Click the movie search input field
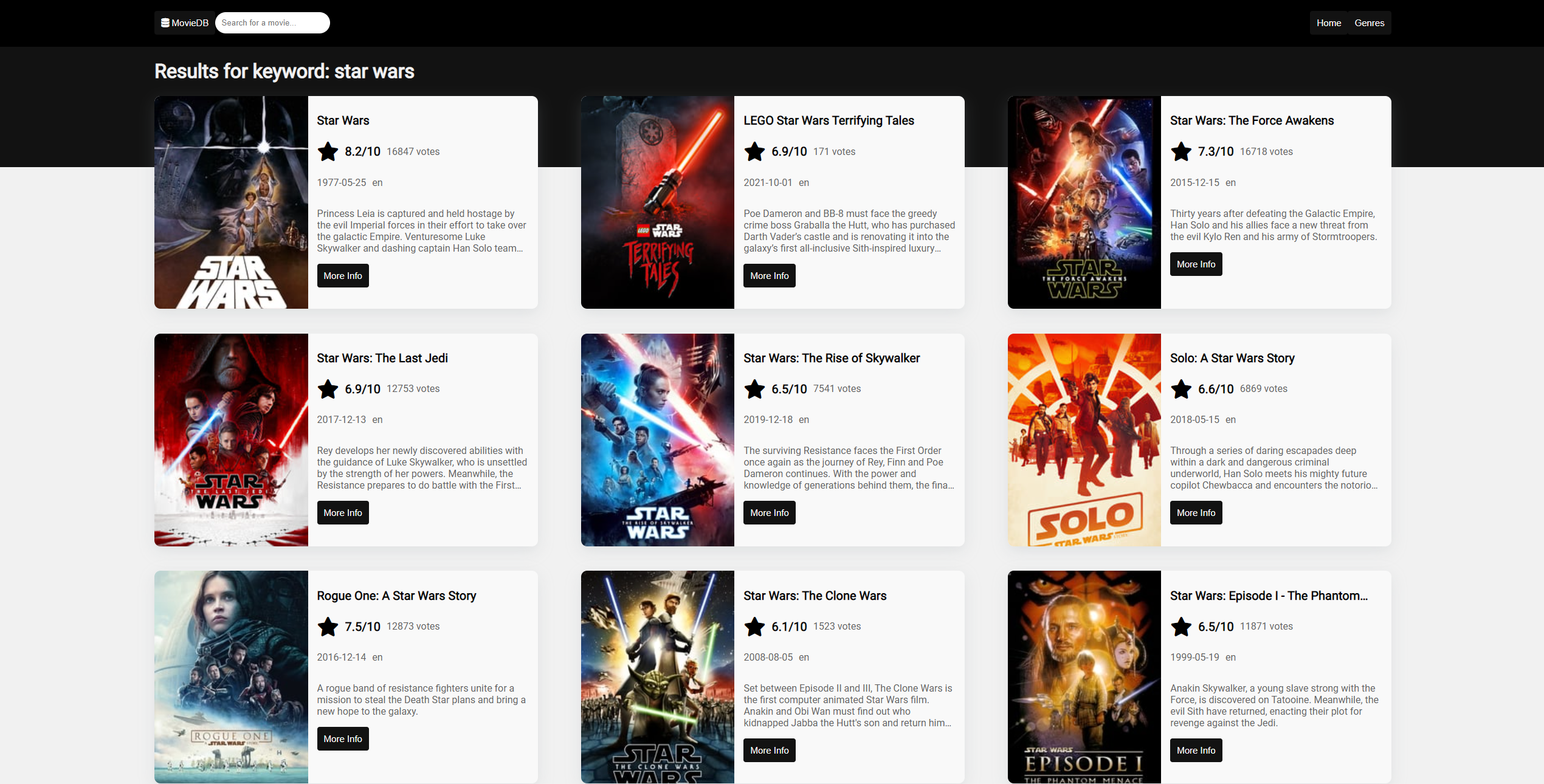1544x784 pixels. click(x=272, y=22)
